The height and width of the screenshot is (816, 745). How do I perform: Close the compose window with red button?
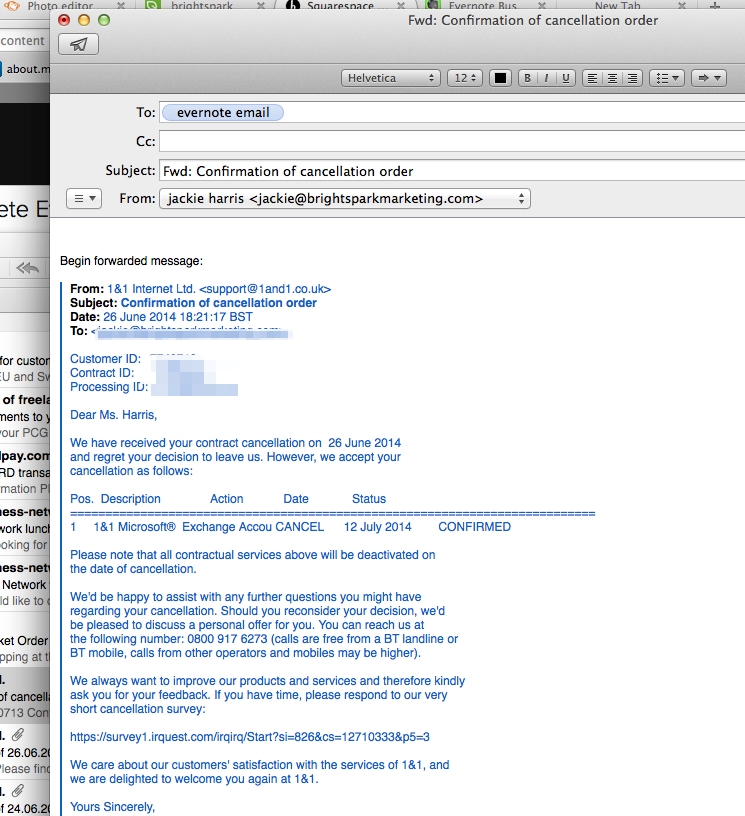pos(64,20)
